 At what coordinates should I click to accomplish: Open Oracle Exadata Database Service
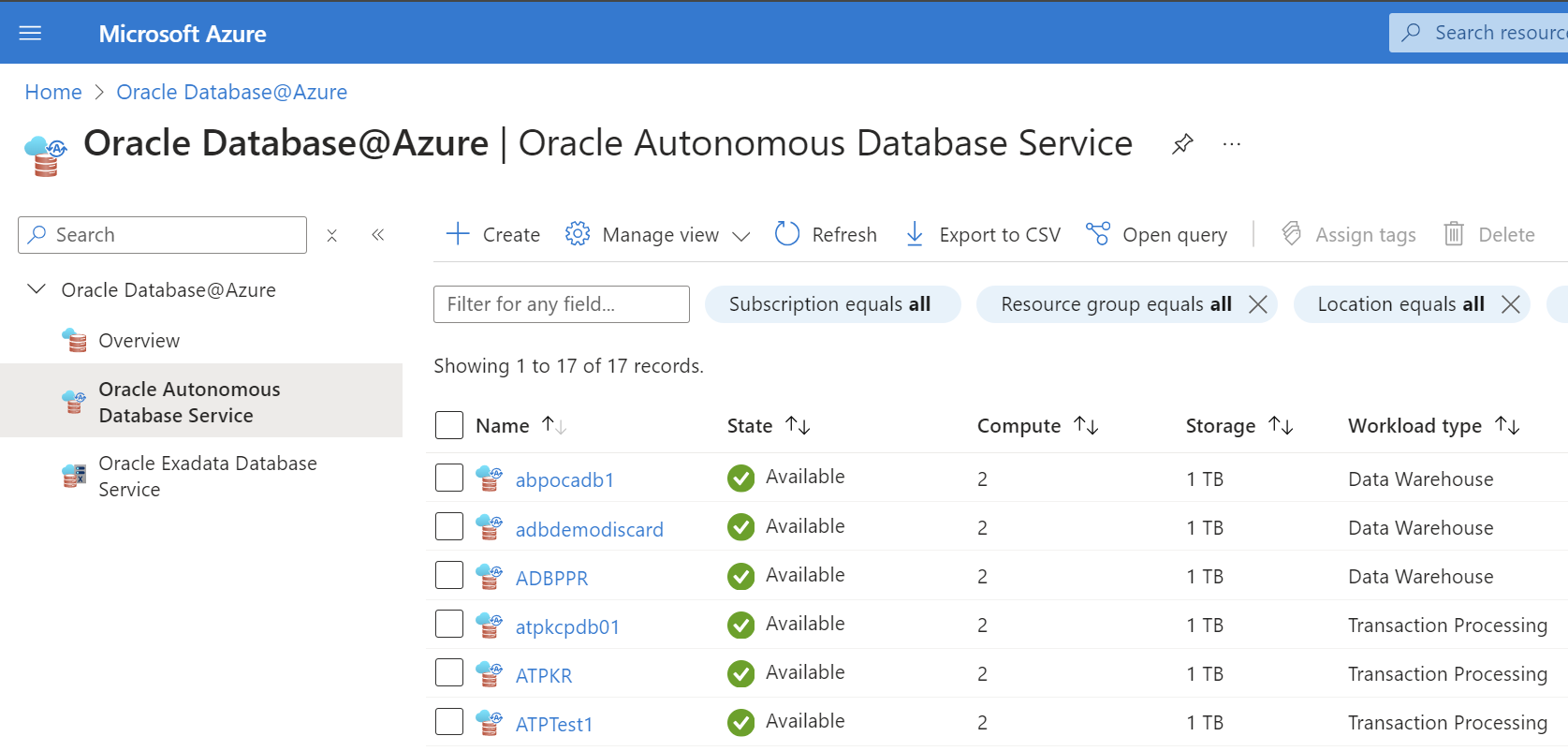[207, 477]
